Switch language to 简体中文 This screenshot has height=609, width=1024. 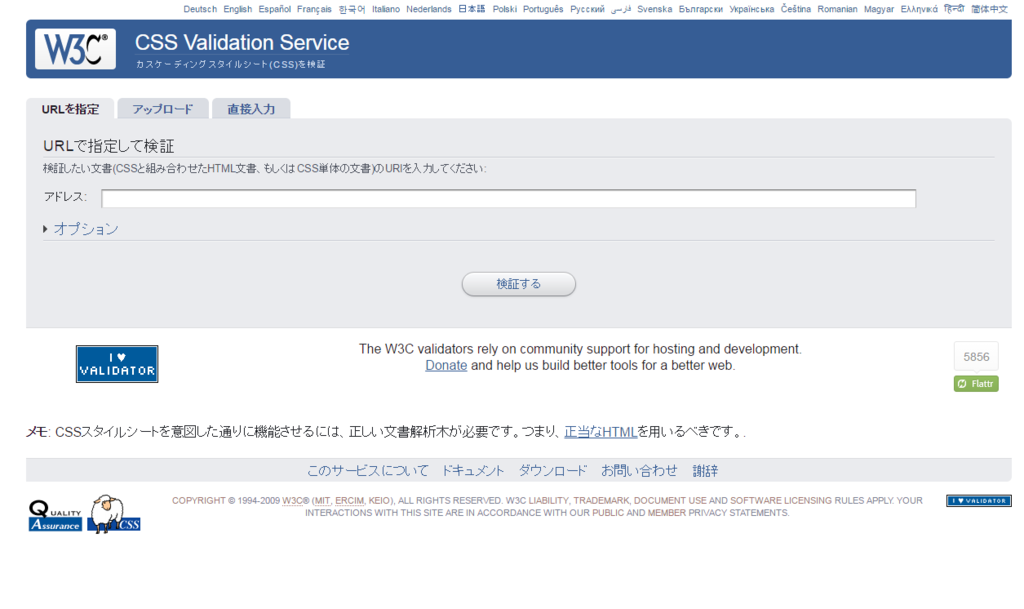(989, 9)
